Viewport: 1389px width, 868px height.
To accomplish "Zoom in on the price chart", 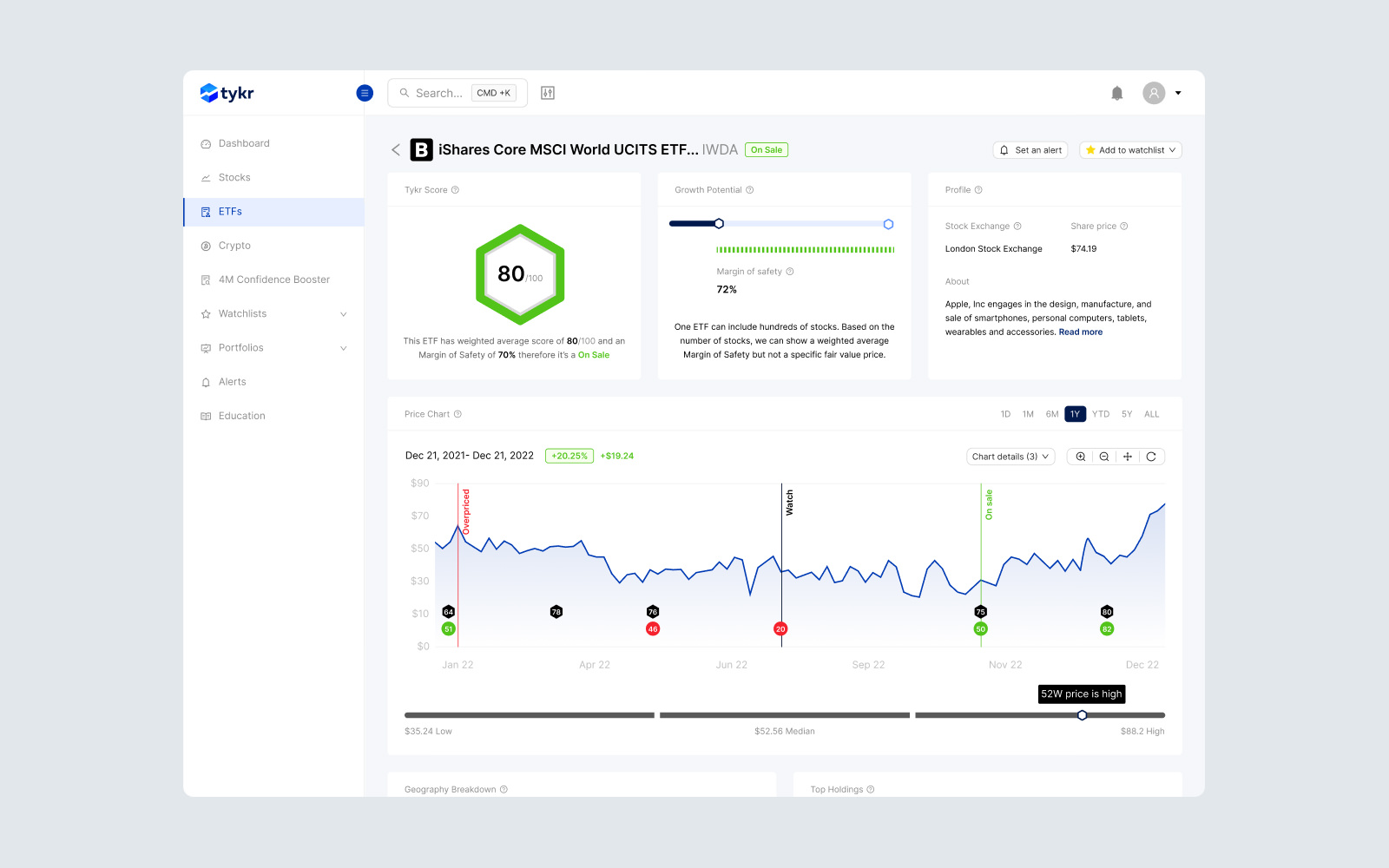I will (x=1081, y=457).
